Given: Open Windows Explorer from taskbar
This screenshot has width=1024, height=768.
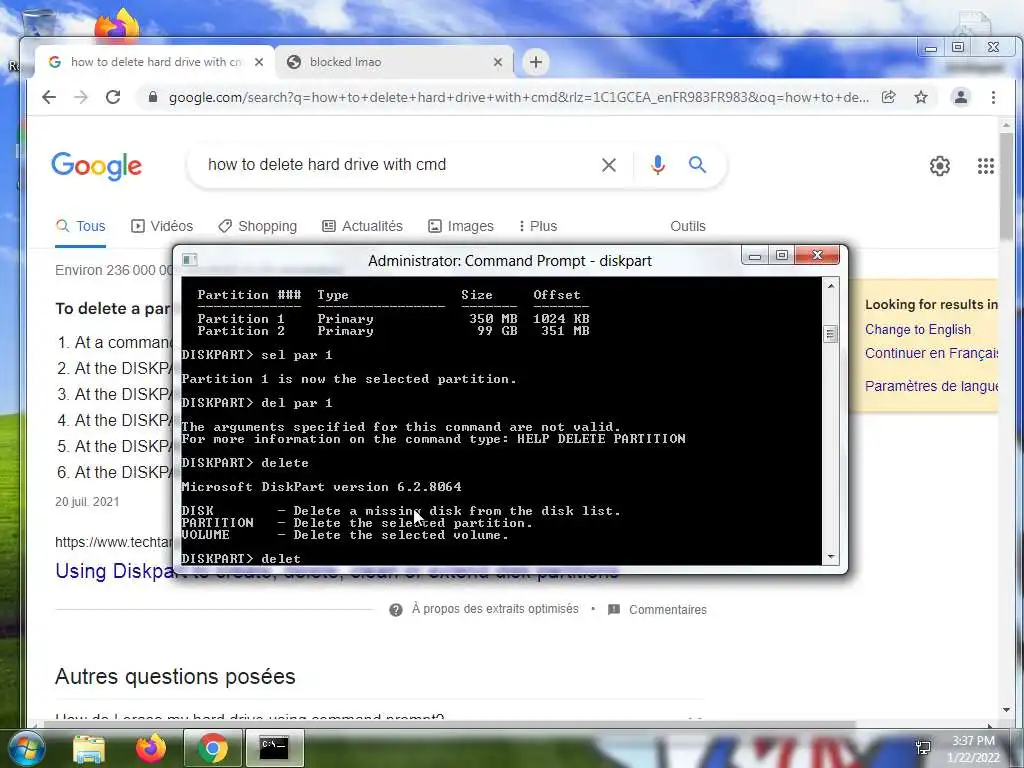Looking at the screenshot, I should pos(89,749).
